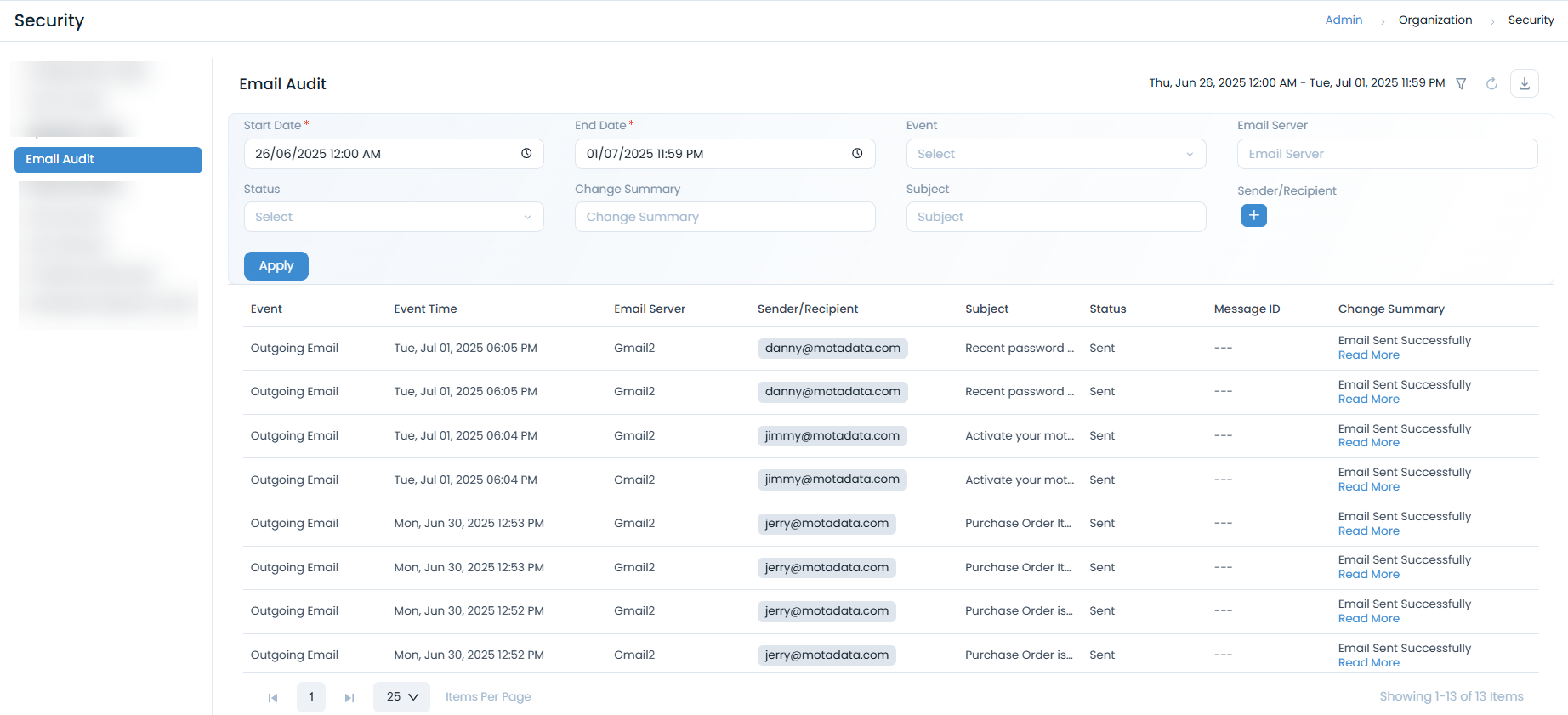This screenshot has width=1568, height=715.
Task: Click the first jerry@motadata.com recipient tag
Action: 827,524
